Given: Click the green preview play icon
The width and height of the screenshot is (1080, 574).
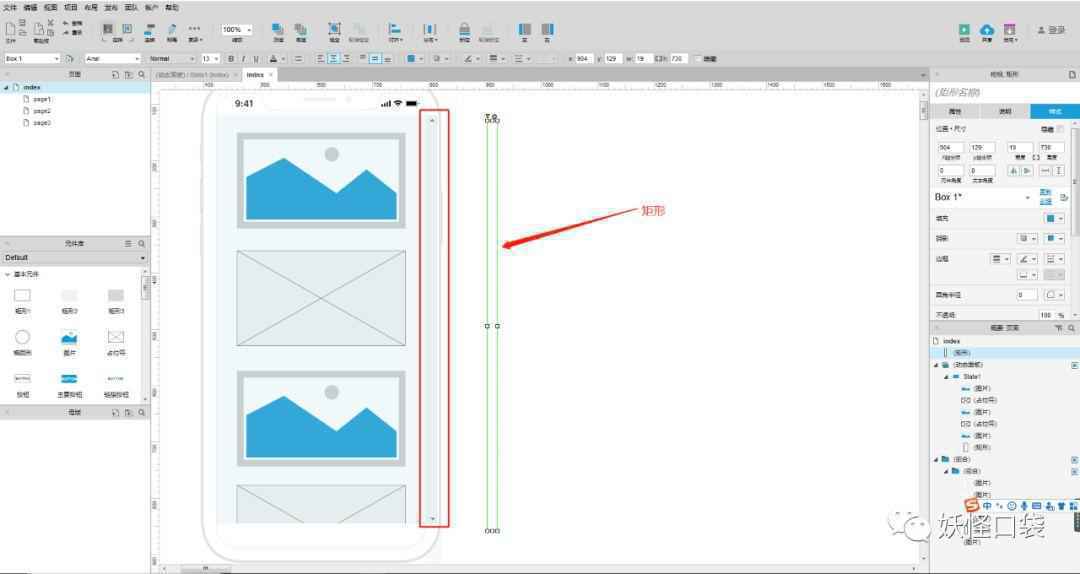Looking at the screenshot, I should (965, 30).
